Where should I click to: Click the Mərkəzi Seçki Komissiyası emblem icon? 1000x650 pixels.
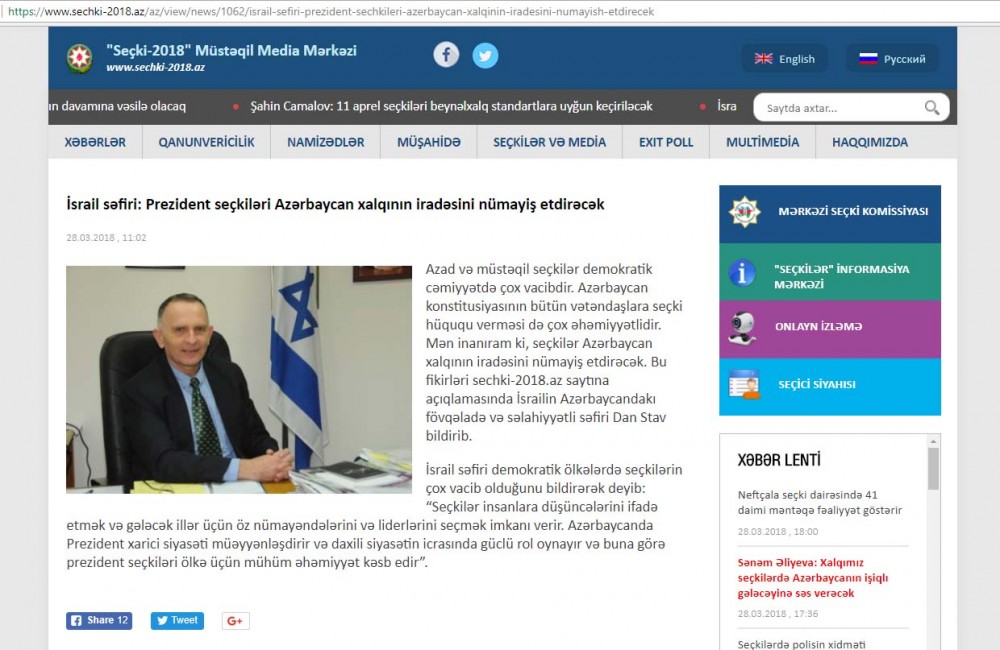point(744,212)
